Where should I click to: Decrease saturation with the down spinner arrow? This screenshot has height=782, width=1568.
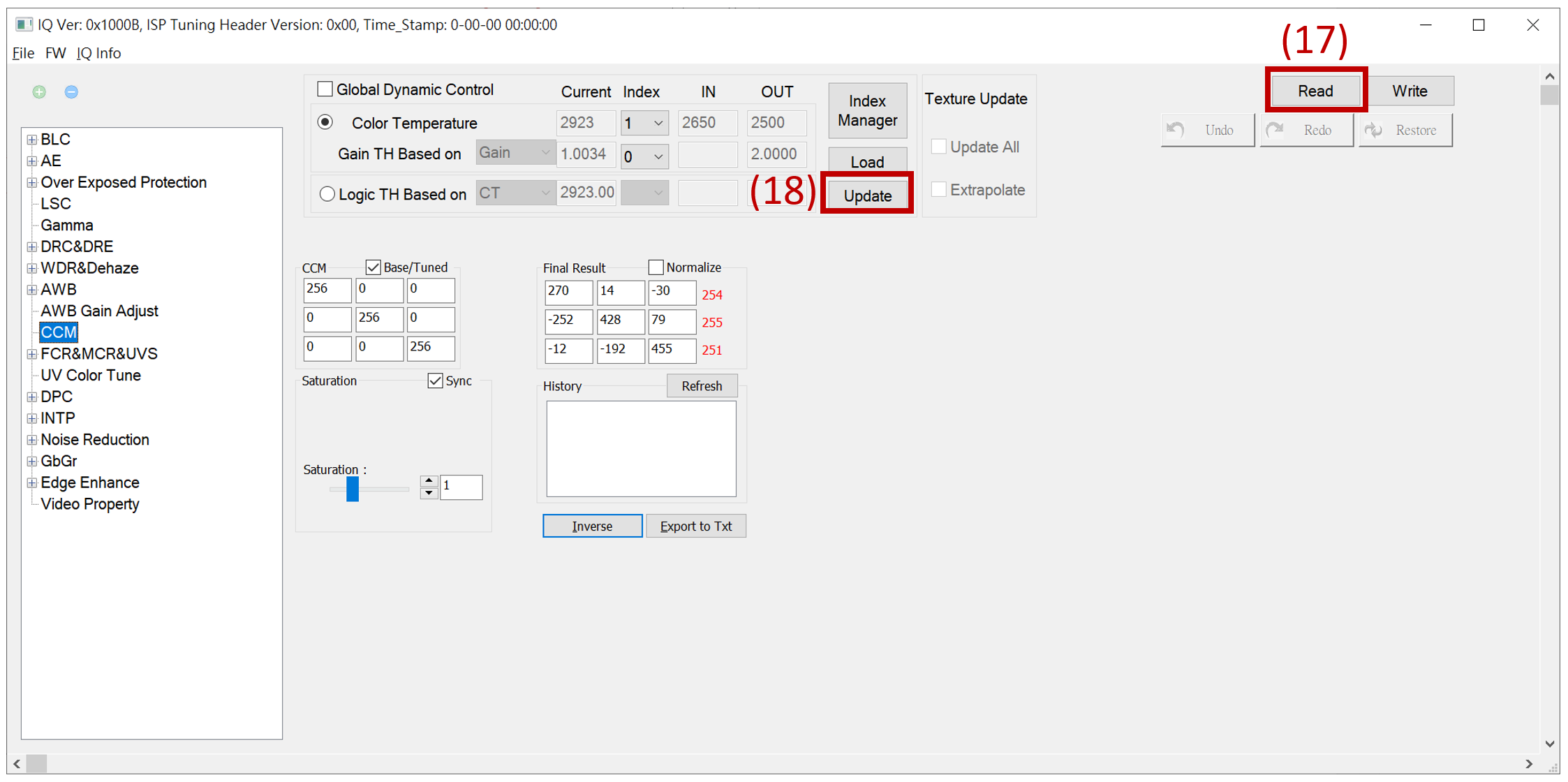tap(429, 493)
